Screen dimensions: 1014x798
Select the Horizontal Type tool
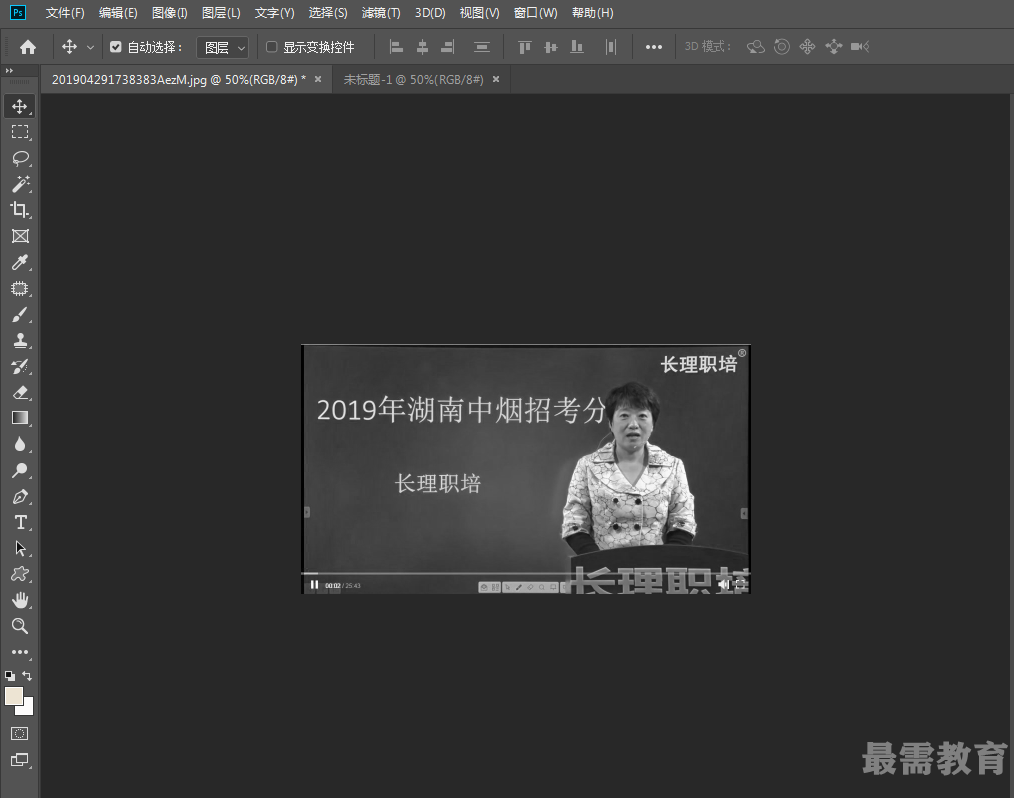pos(20,523)
